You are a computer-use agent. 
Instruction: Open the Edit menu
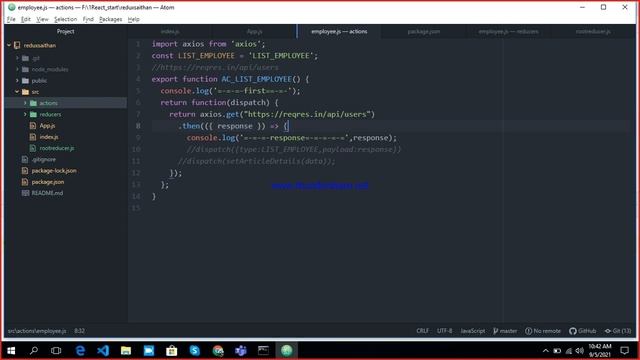[26, 19]
